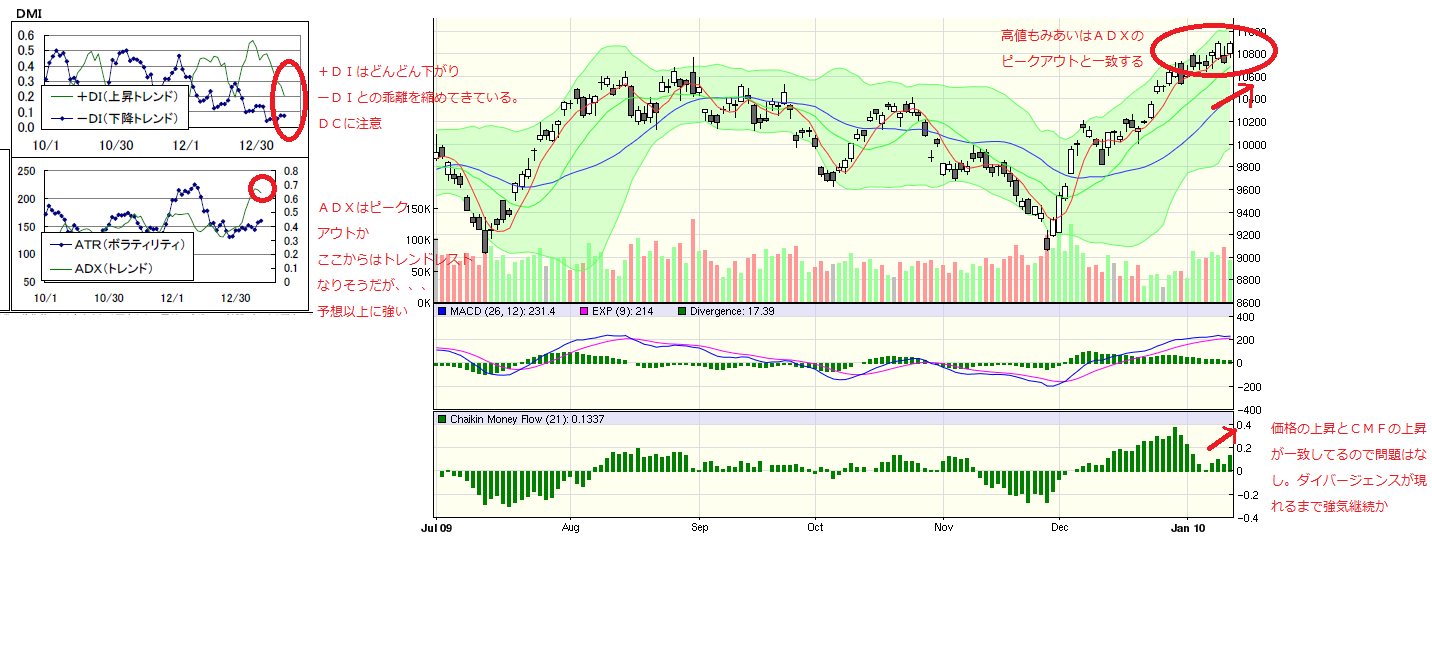Click the green Divergence legend square

coord(682,312)
